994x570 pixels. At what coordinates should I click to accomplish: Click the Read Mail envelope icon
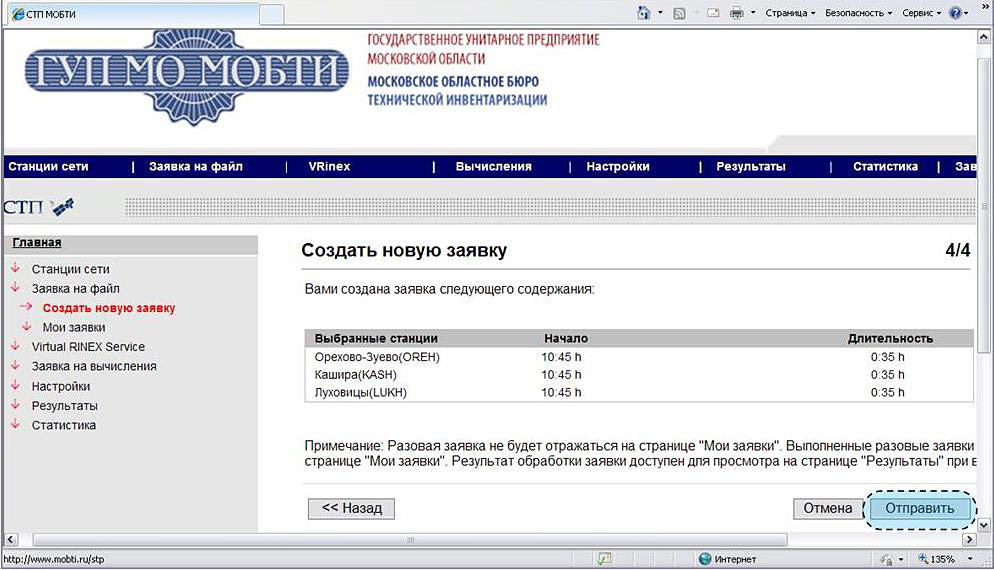713,13
